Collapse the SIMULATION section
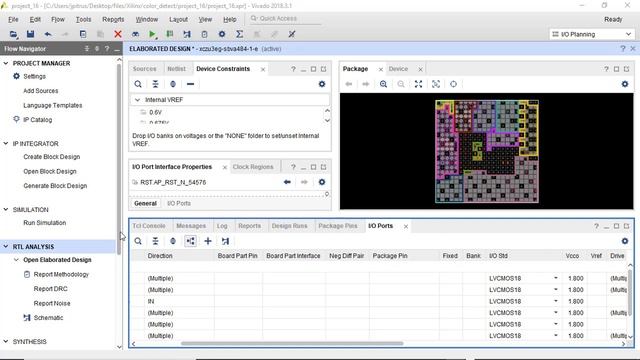Image resolution: width=640 pixels, height=360 pixels. click(6, 209)
